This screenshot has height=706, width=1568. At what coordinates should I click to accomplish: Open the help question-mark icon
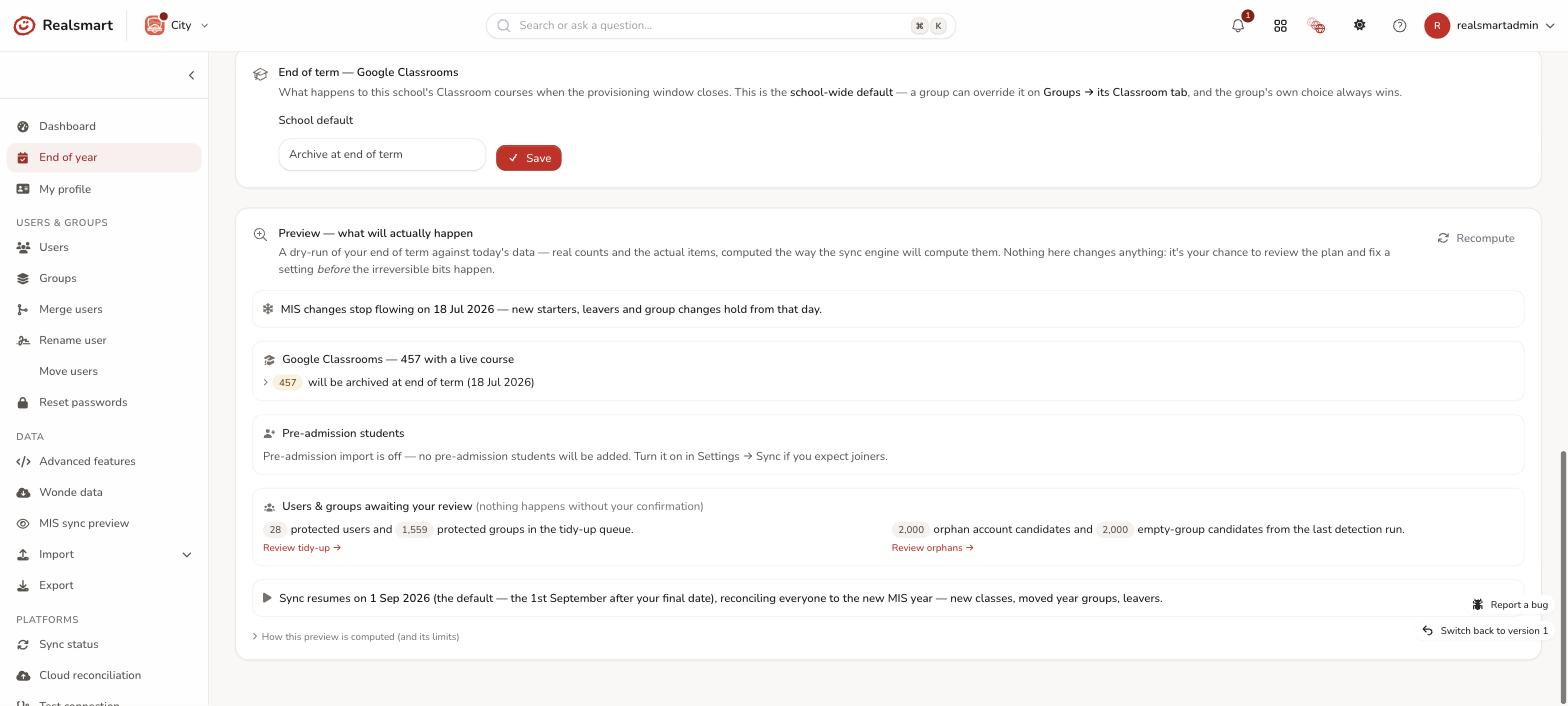[1399, 25]
